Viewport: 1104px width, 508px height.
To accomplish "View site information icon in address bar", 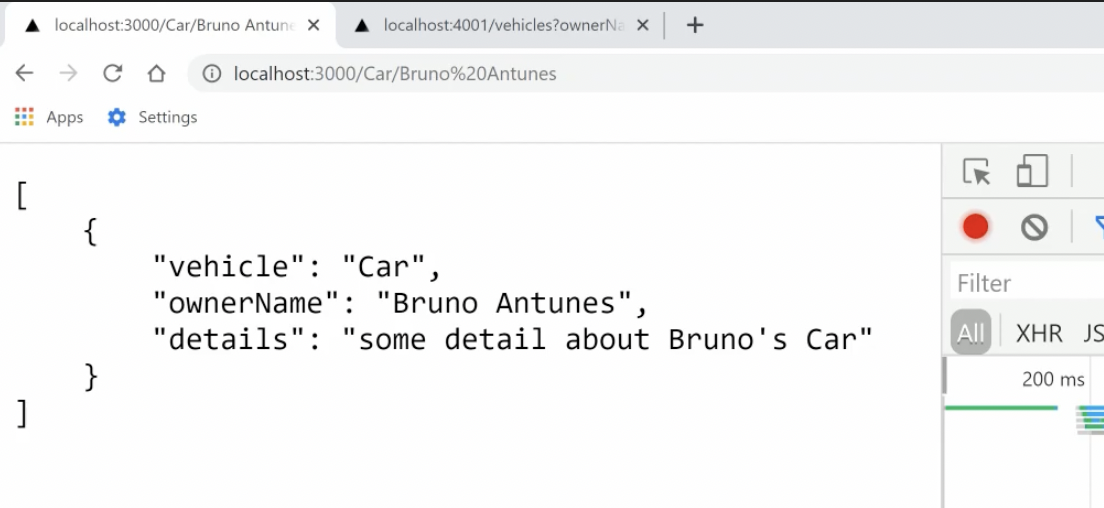I will point(211,73).
